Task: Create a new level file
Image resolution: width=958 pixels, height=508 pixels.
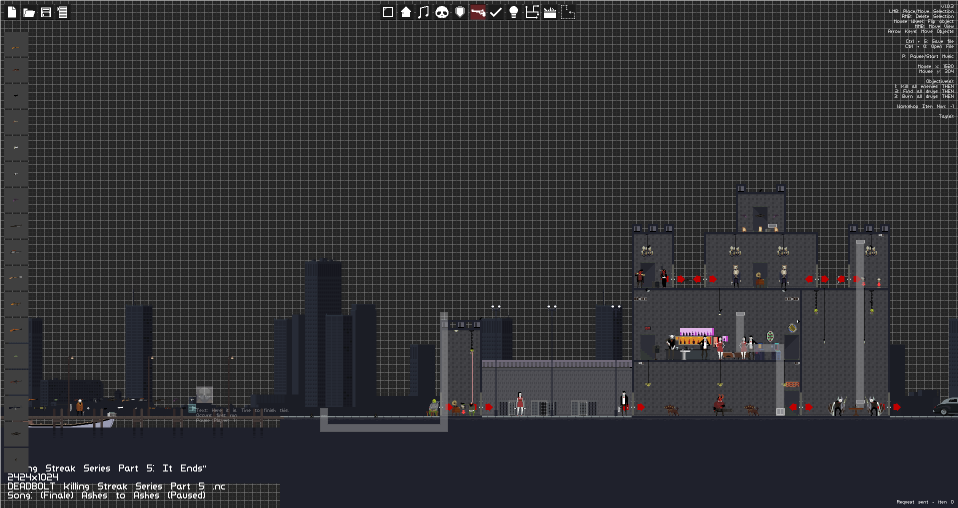Action: tap(12, 12)
